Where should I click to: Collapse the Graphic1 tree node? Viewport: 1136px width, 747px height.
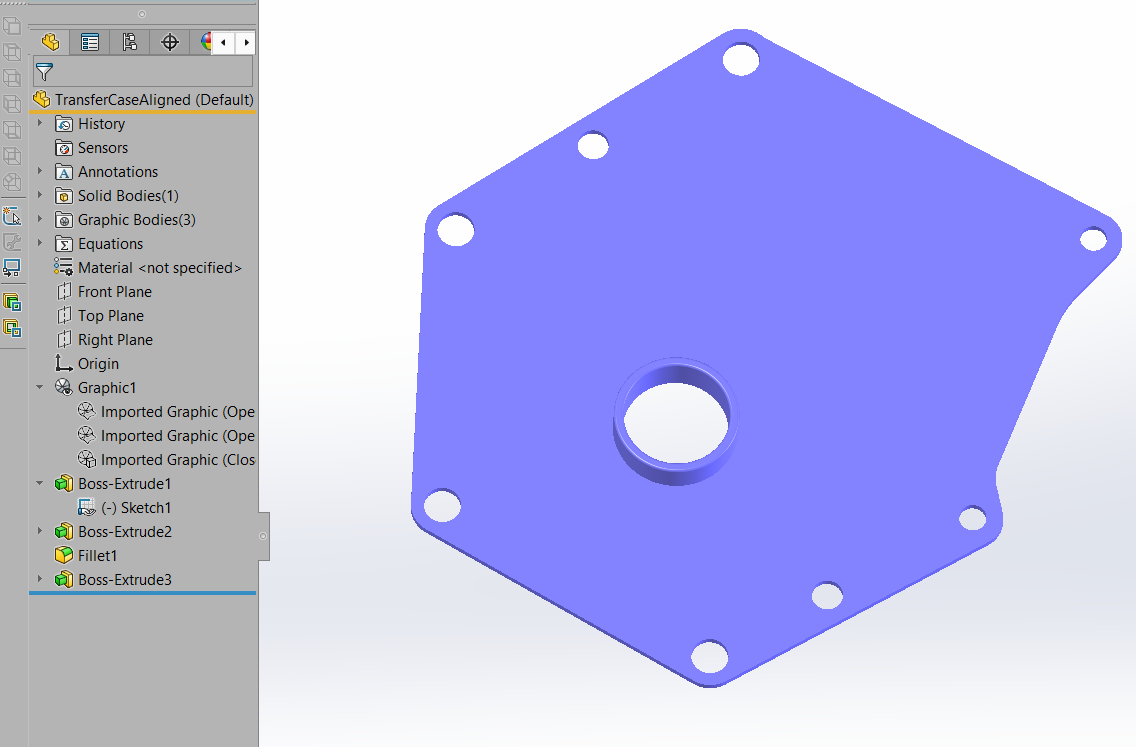click(x=40, y=388)
